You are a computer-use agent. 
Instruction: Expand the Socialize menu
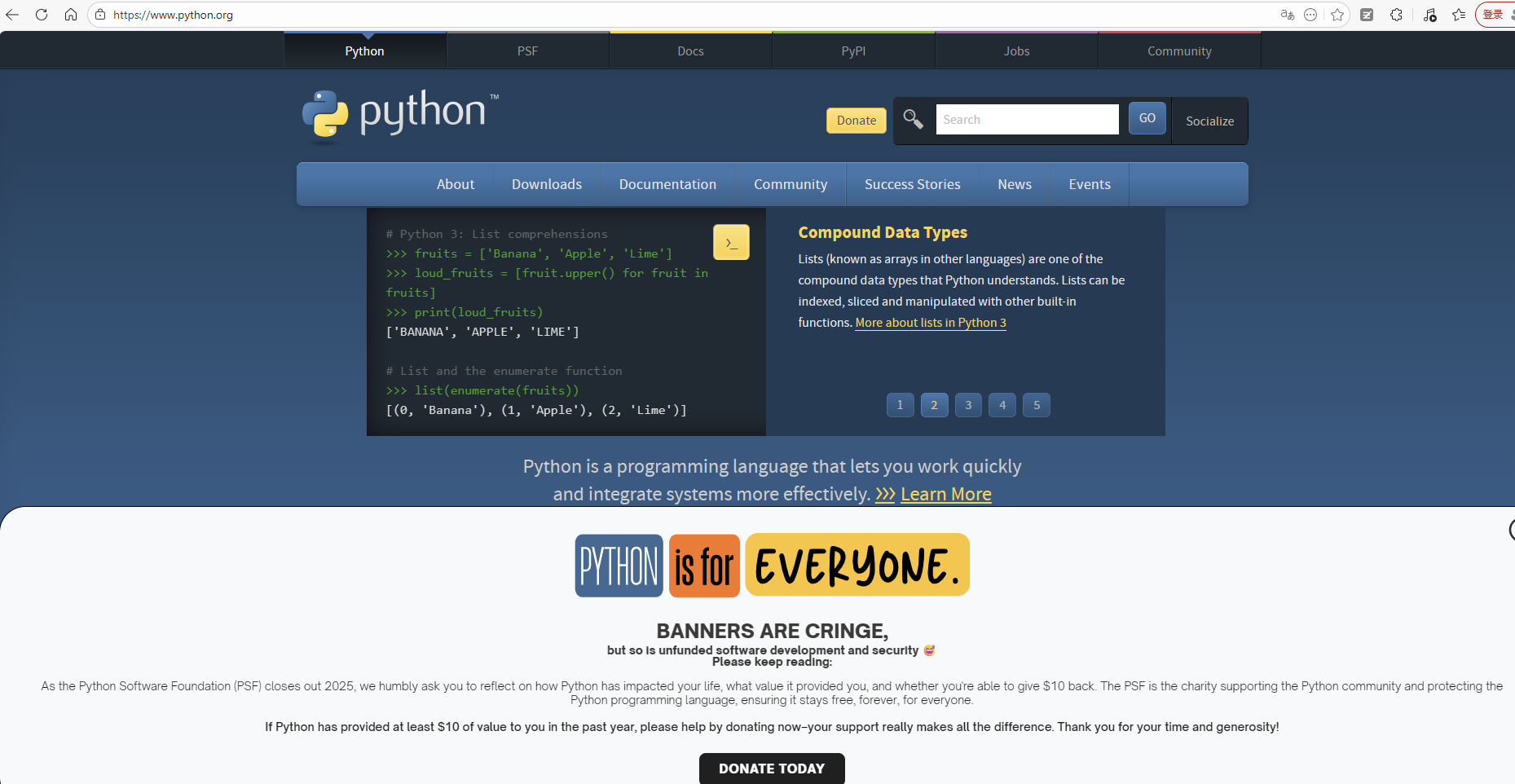pos(1209,121)
